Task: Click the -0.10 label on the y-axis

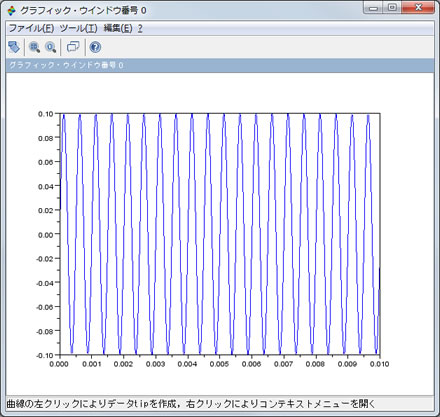Action: [45, 355]
